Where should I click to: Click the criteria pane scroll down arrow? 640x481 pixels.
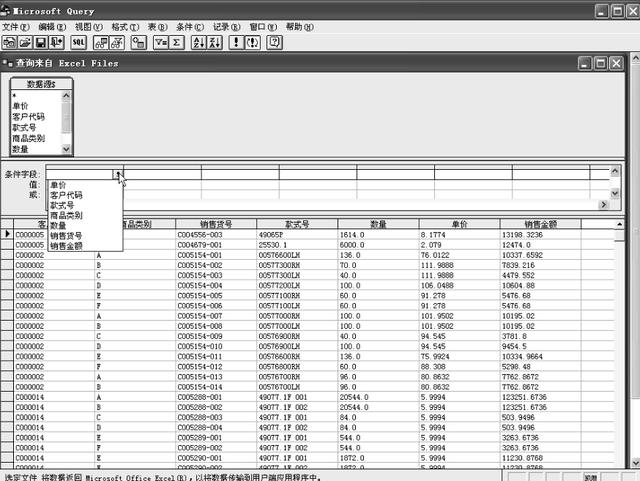coord(615,193)
